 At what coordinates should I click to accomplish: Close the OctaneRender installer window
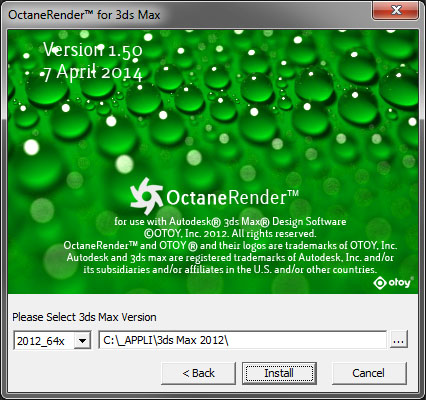pyautogui.click(x=396, y=10)
